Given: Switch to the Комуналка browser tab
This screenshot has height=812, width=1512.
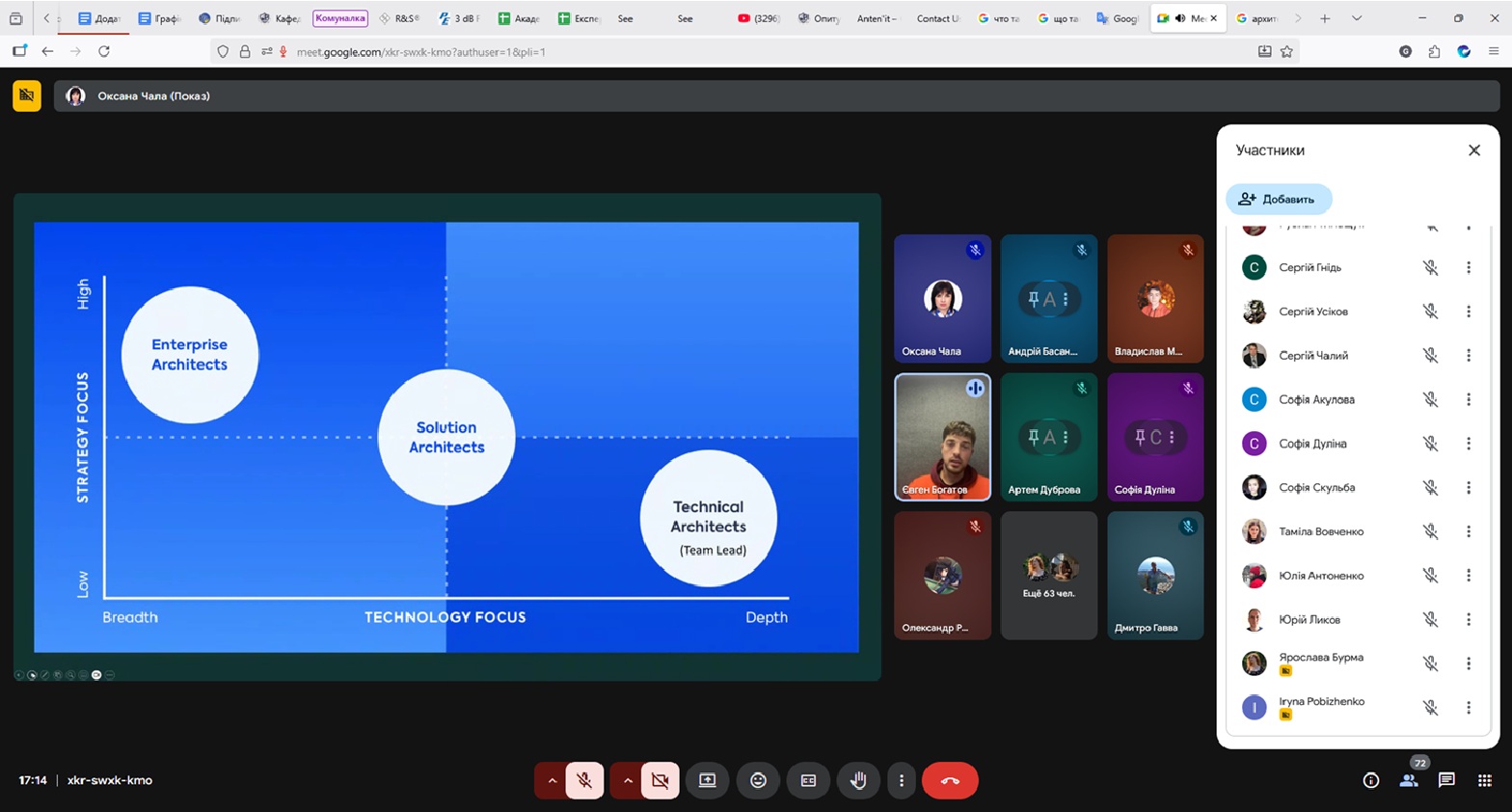Looking at the screenshot, I should 339,18.
